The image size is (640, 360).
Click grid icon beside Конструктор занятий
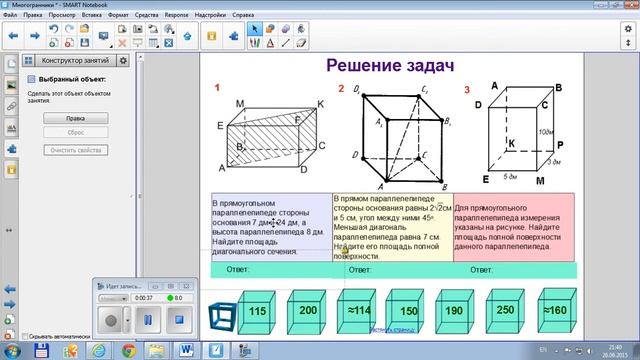click(28, 61)
